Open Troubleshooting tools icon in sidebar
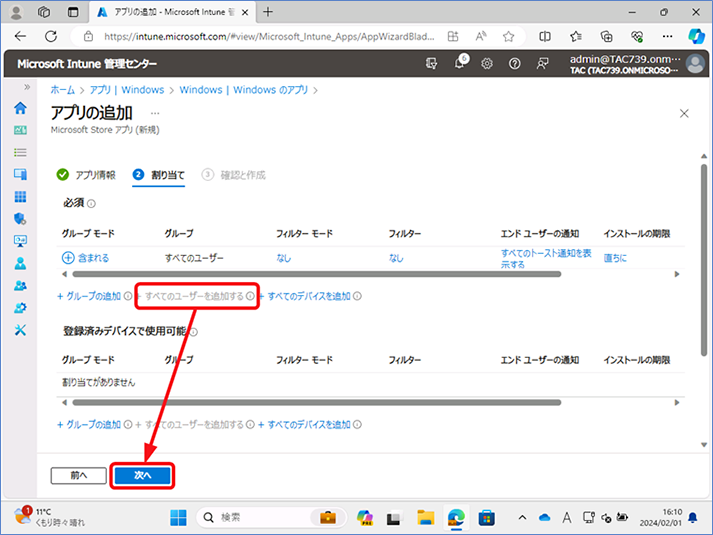The image size is (713, 535). coord(20,330)
